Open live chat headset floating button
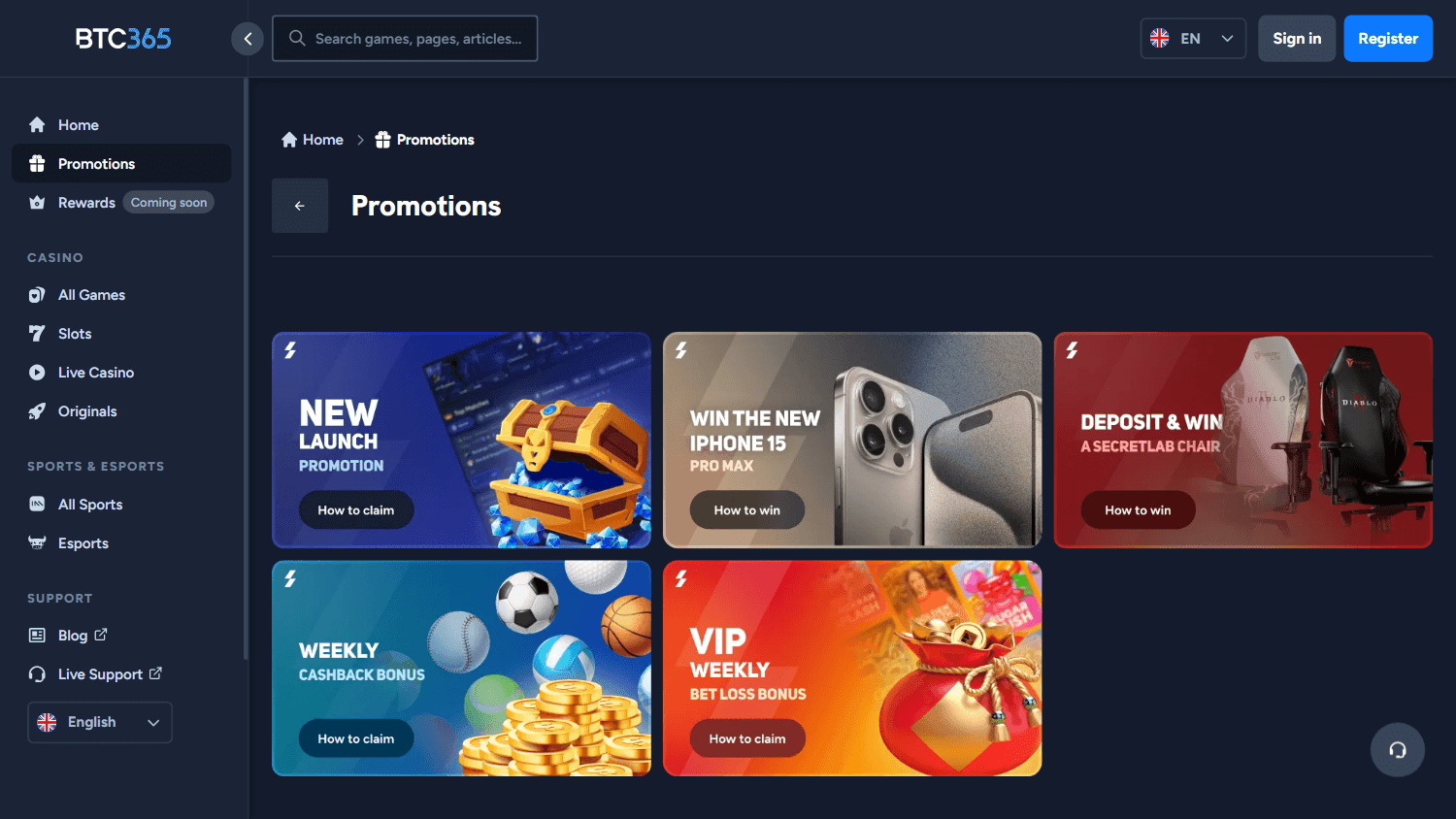The image size is (1456, 819). coord(1398,749)
